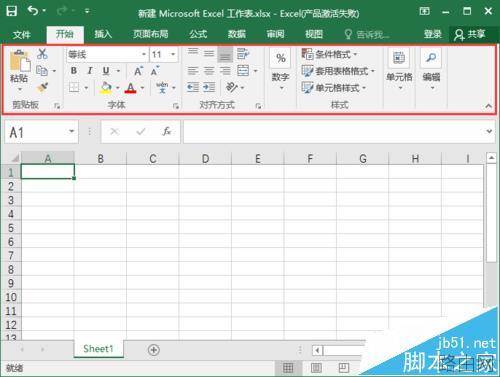Center text horizontally

click(x=209, y=71)
